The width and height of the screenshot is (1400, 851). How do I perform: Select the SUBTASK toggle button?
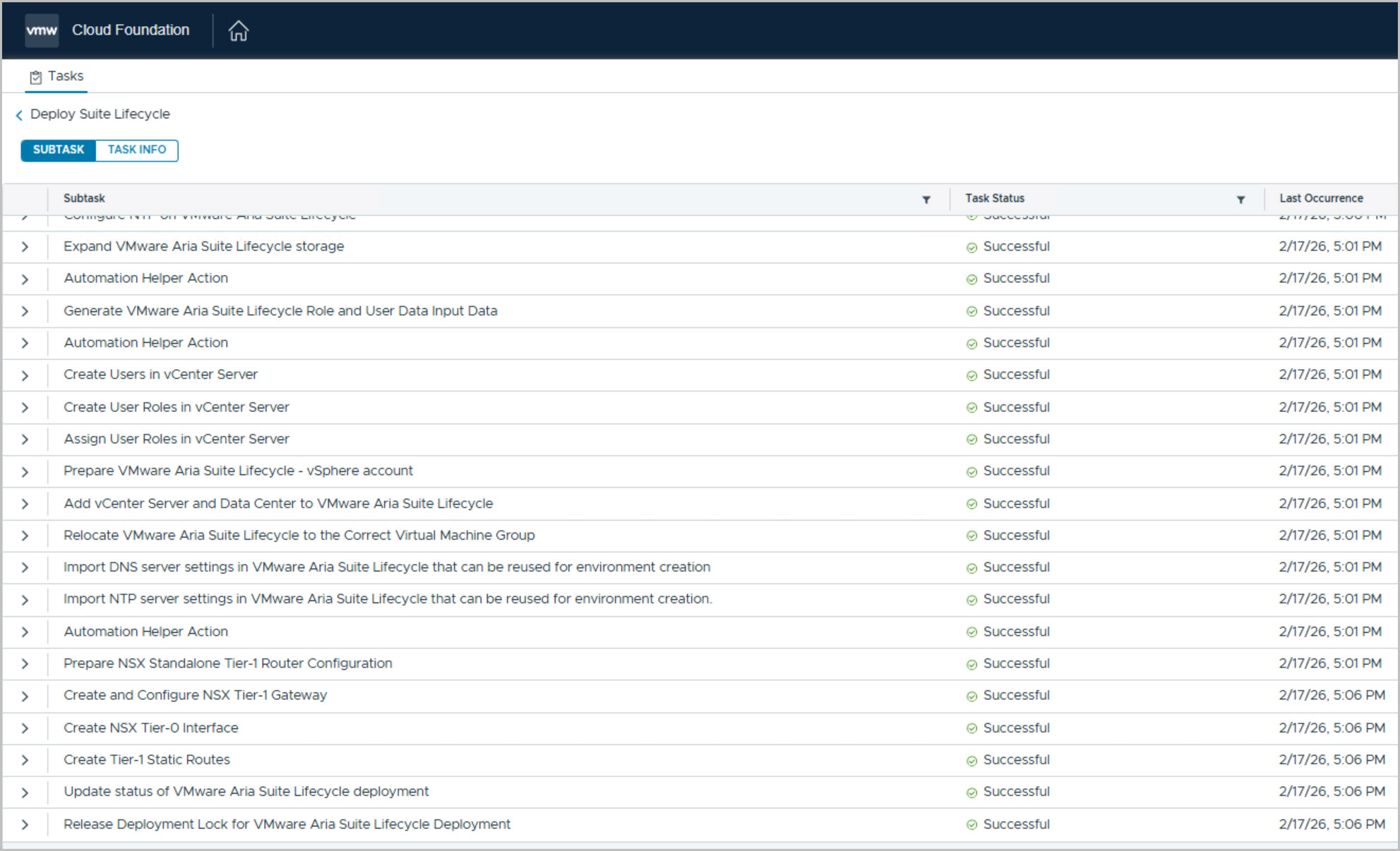click(x=59, y=150)
